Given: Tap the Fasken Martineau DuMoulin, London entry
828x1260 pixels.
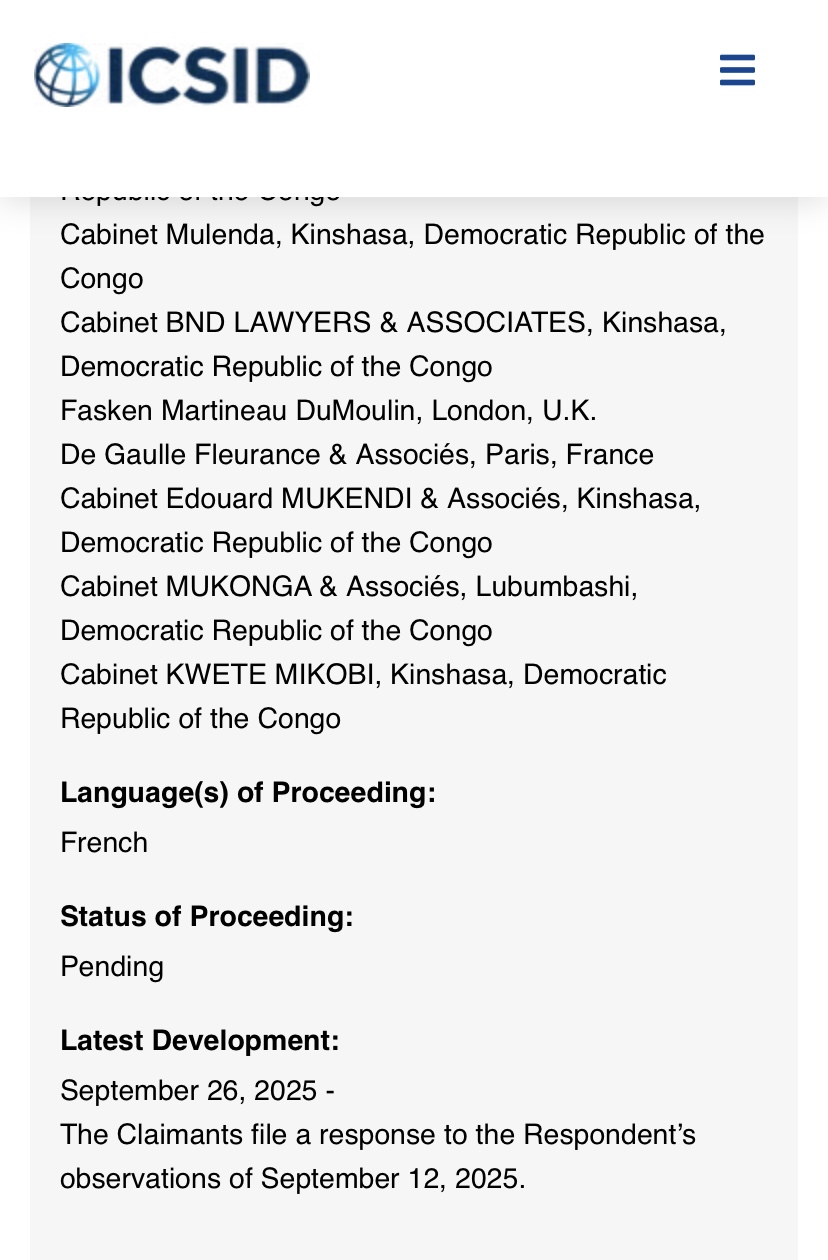Looking at the screenshot, I should coord(328,411).
